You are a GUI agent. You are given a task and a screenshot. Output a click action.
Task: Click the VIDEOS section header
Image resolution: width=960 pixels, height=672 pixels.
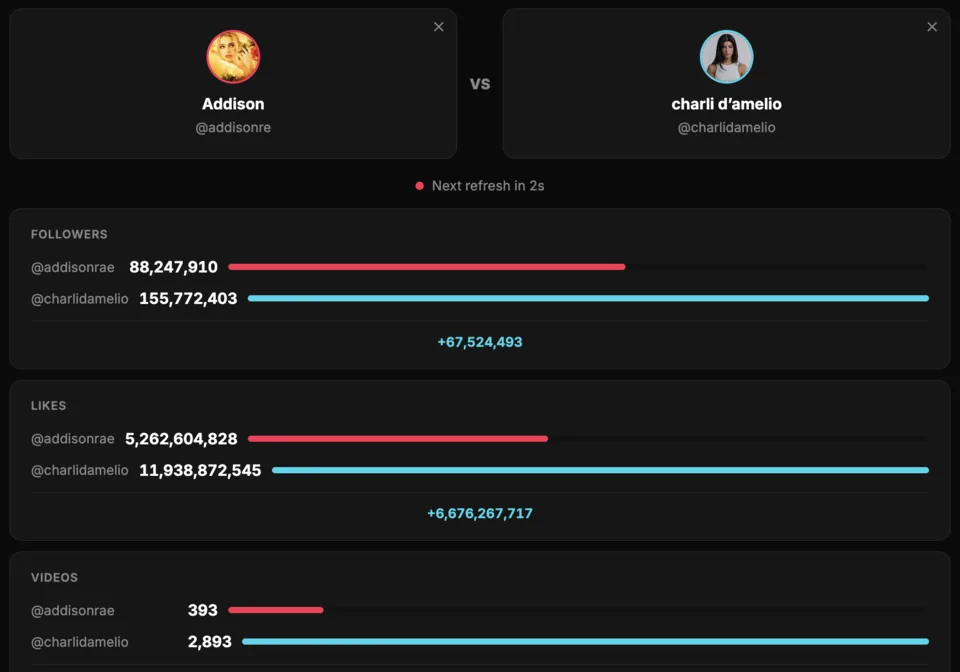coord(55,577)
